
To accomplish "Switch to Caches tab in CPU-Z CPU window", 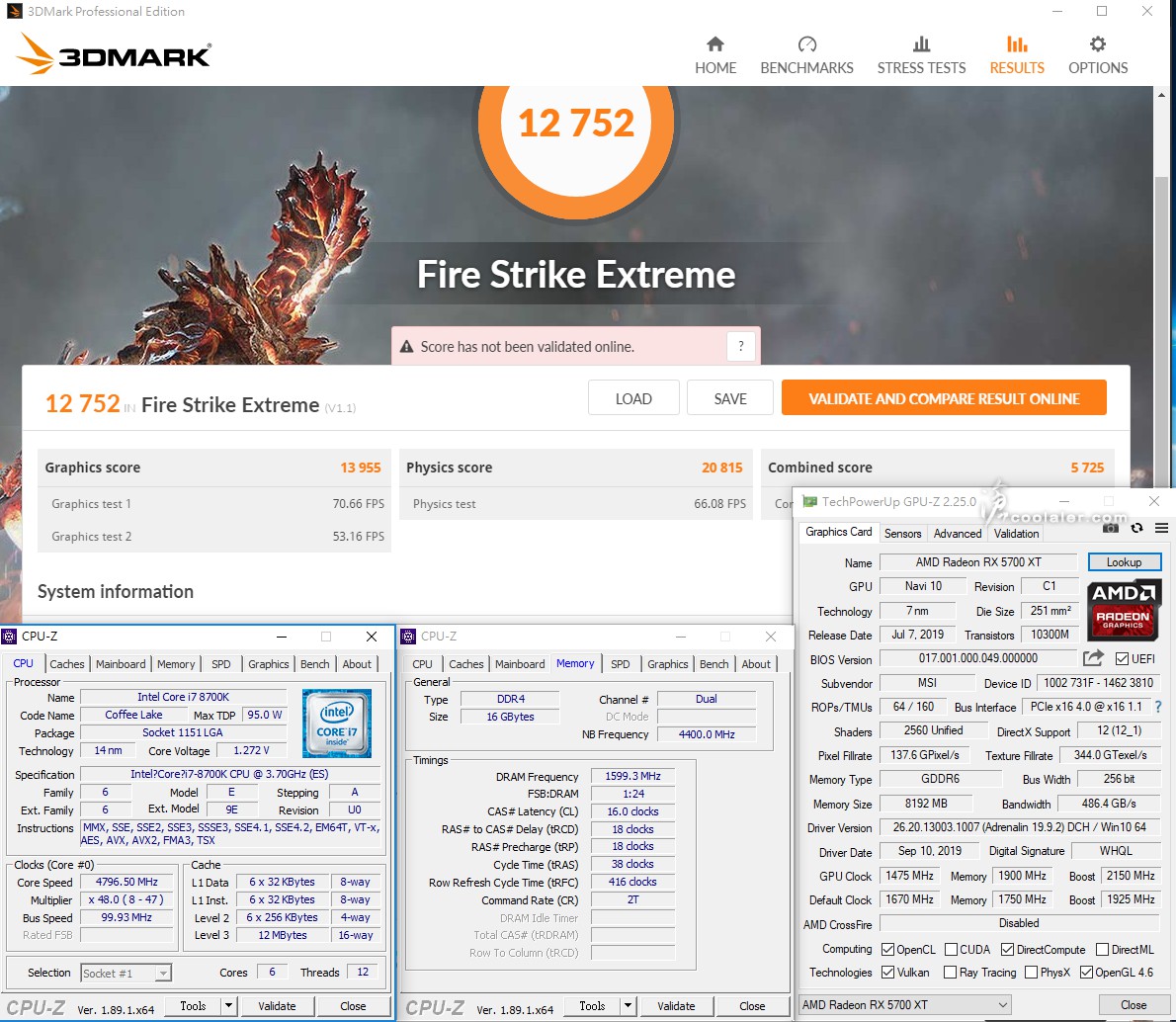I will (67, 664).
